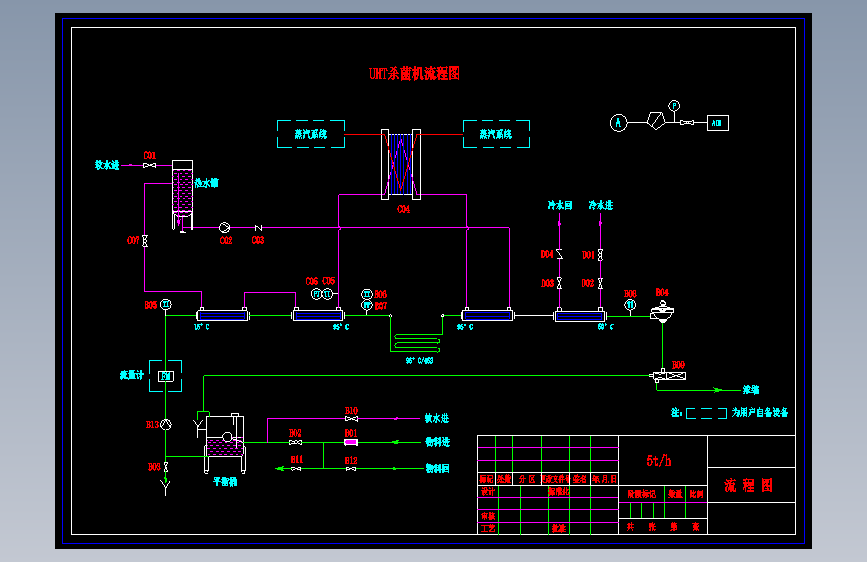Click the 为用户自备设备 note text

click(x=760, y=412)
